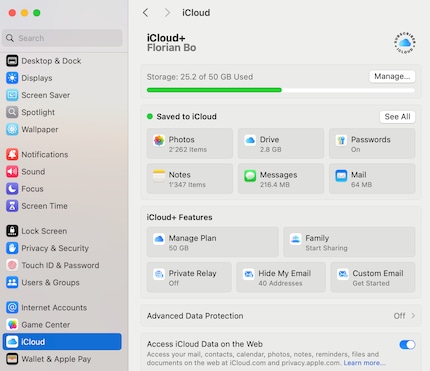Close the System Settings window

tap(12, 13)
